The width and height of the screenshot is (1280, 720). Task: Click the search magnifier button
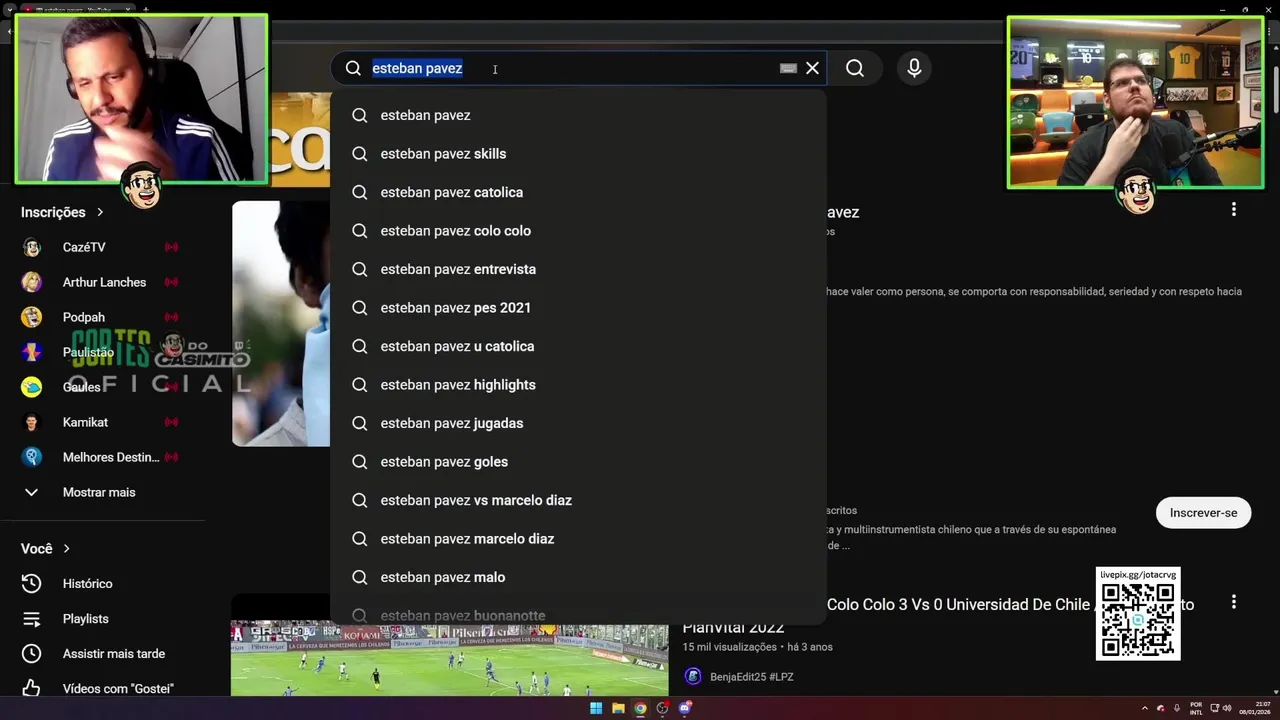[x=855, y=68]
